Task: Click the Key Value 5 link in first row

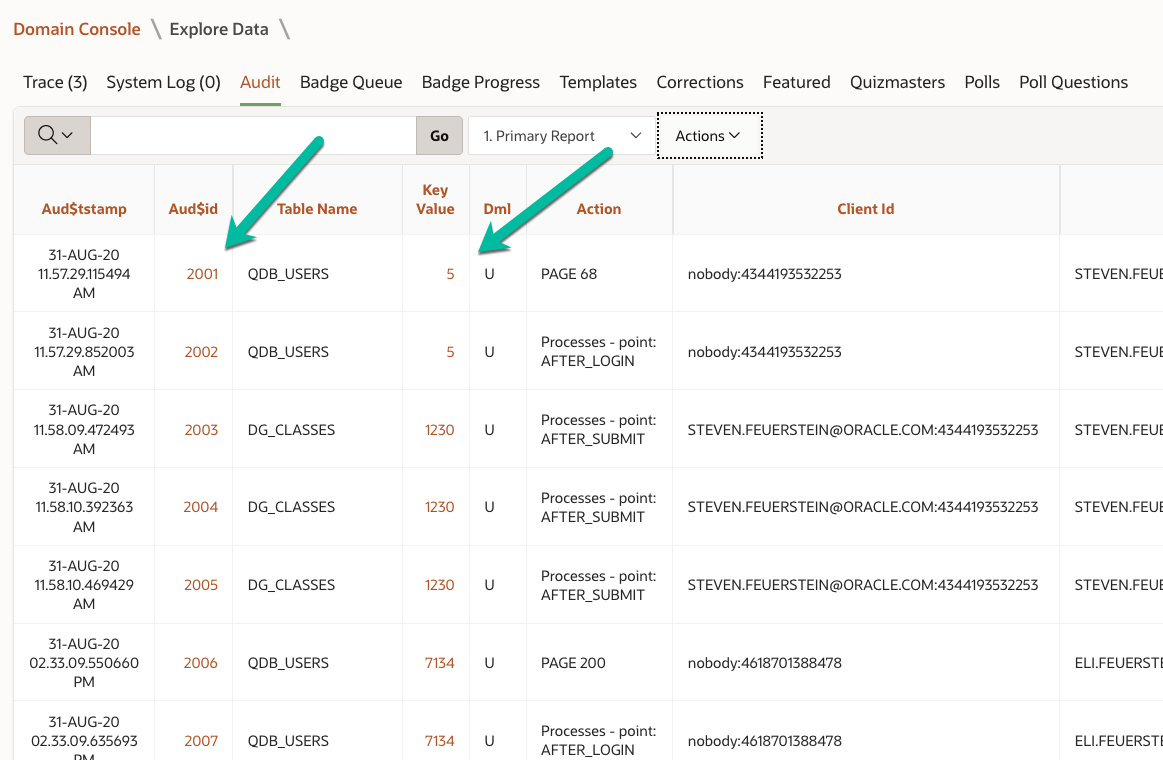Action: (449, 272)
